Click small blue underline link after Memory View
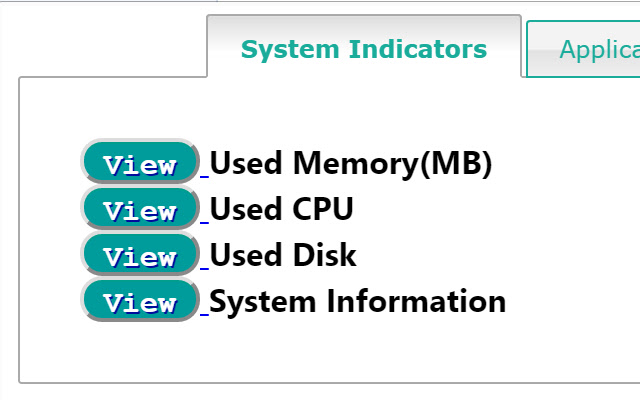Image resolution: width=640 pixels, height=400 pixels. coord(205,175)
